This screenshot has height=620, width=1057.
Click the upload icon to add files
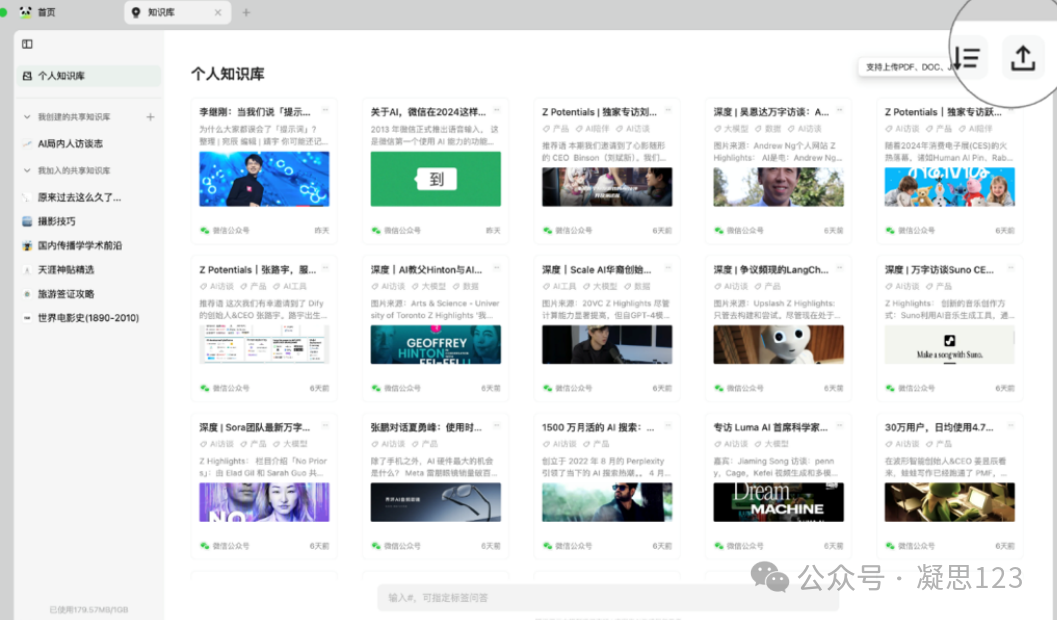point(1021,58)
